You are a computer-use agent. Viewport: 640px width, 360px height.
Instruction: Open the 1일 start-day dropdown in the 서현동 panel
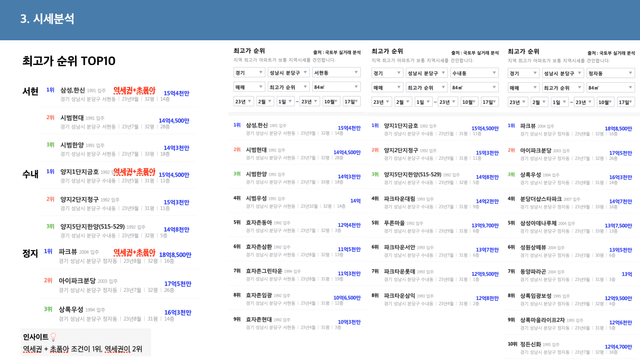(285, 102)
